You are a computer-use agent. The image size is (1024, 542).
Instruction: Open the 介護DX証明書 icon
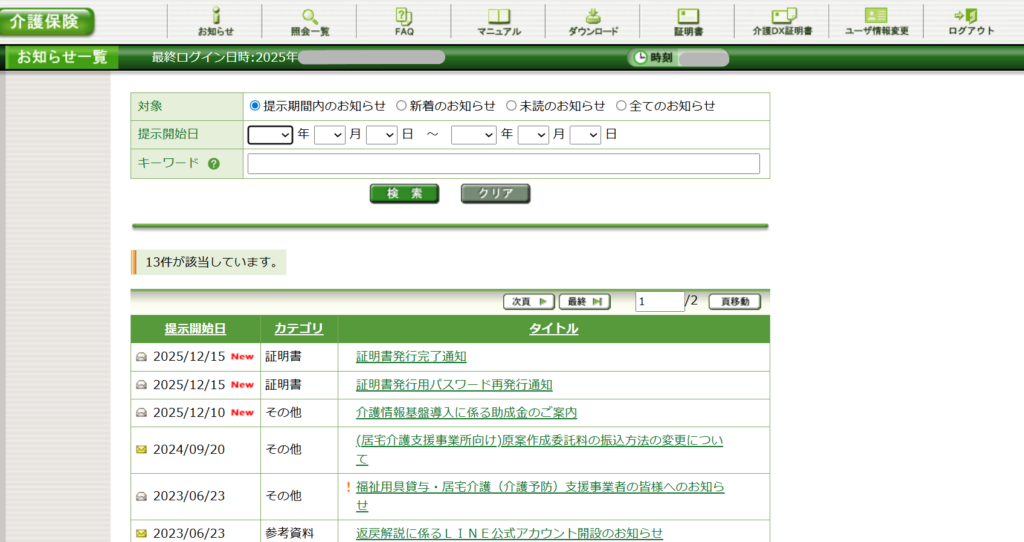pyautogui.click(x=782, y=21)
